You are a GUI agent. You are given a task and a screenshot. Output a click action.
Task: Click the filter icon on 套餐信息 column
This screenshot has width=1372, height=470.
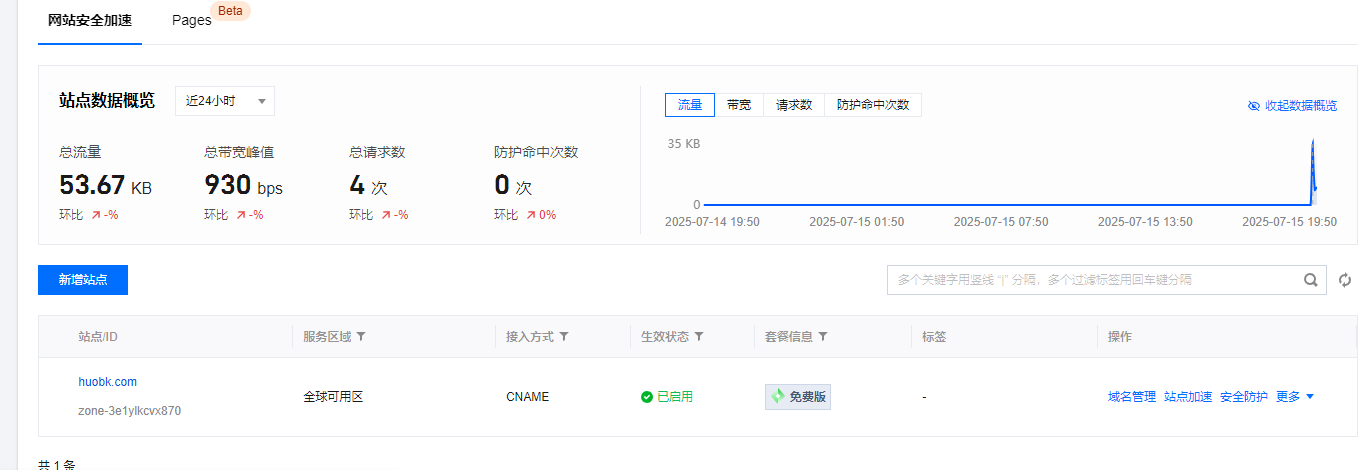click(x=823, y=337)
